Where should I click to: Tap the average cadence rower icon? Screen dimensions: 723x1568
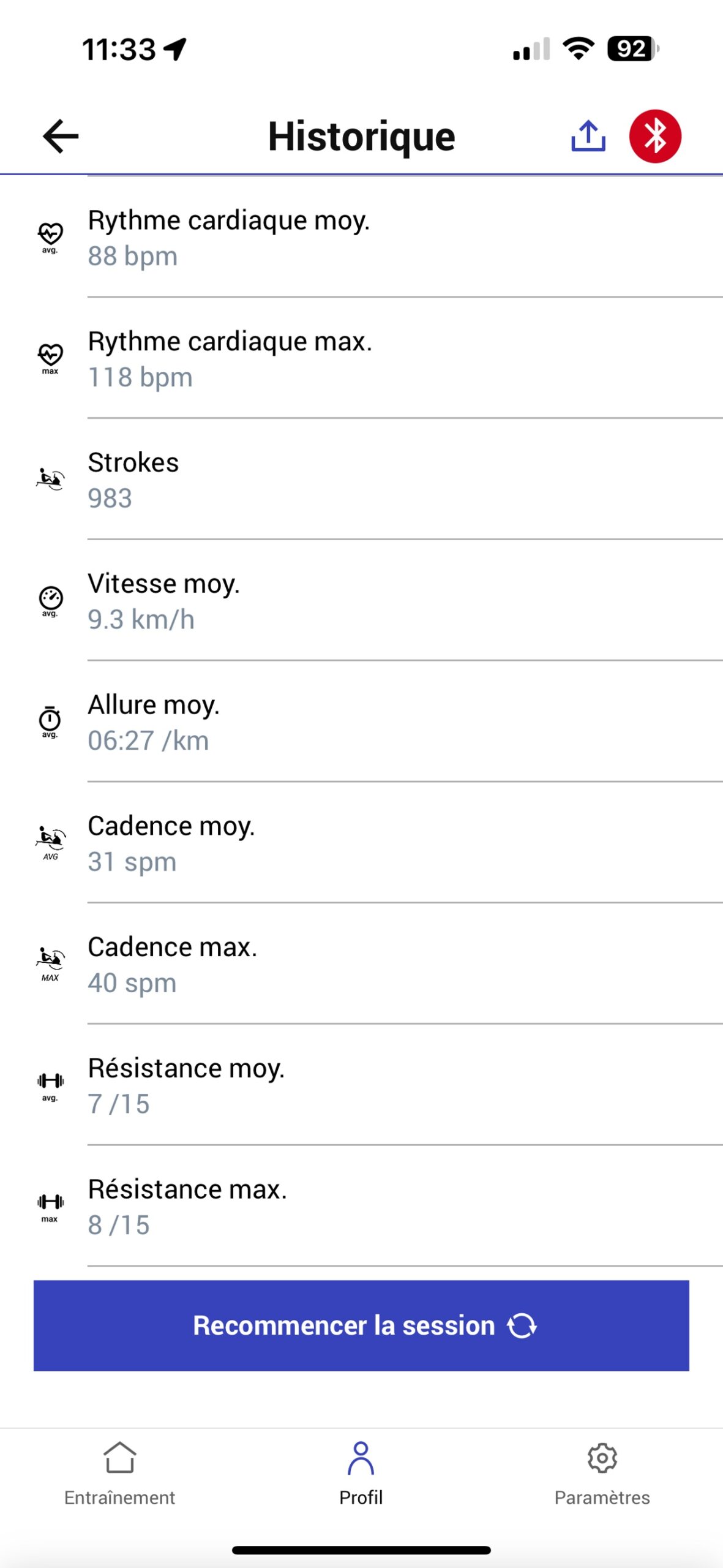tap(50, 843)
